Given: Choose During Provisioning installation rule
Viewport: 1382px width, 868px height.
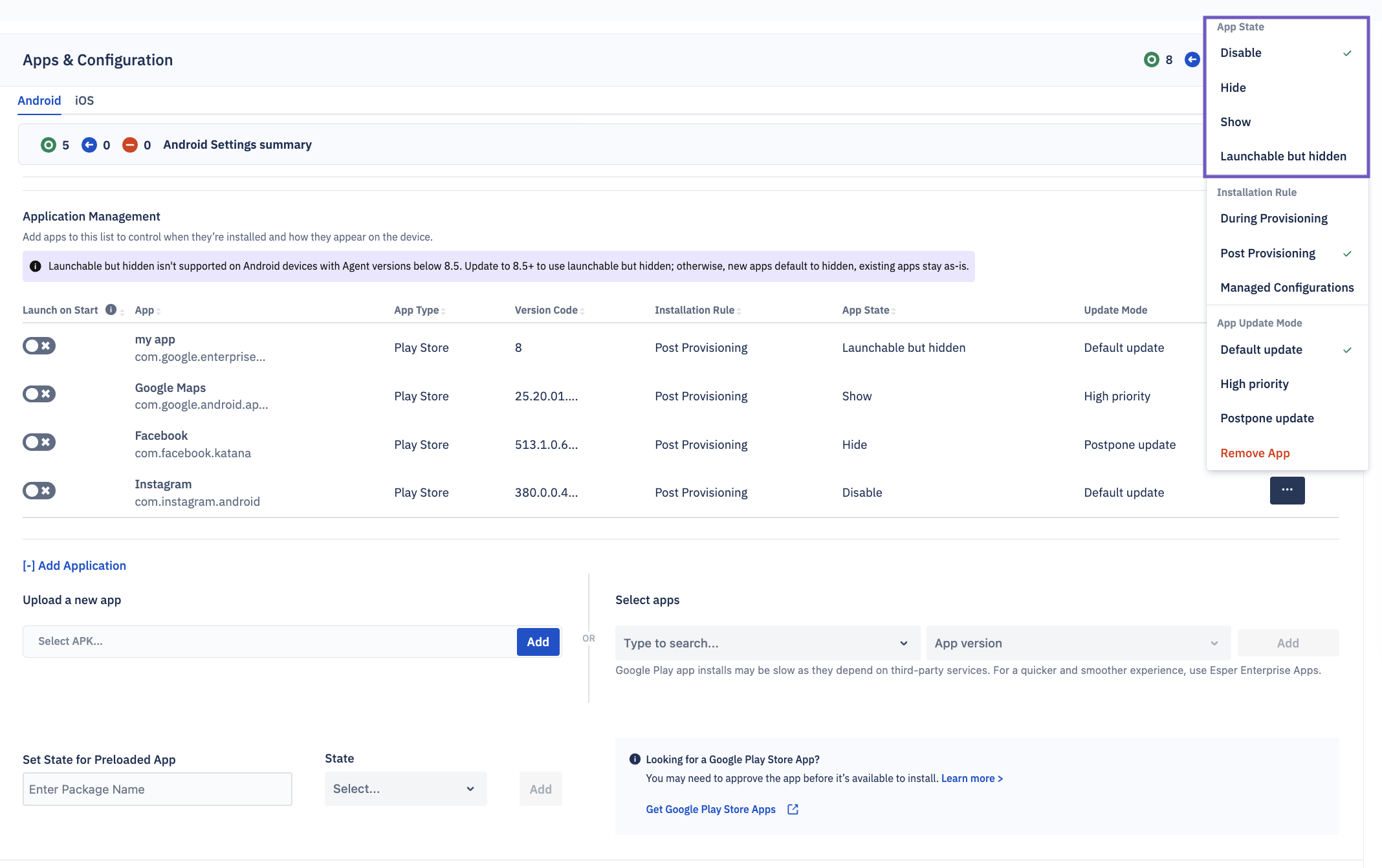Looking at the screenshot, I should pos(1286,219).
